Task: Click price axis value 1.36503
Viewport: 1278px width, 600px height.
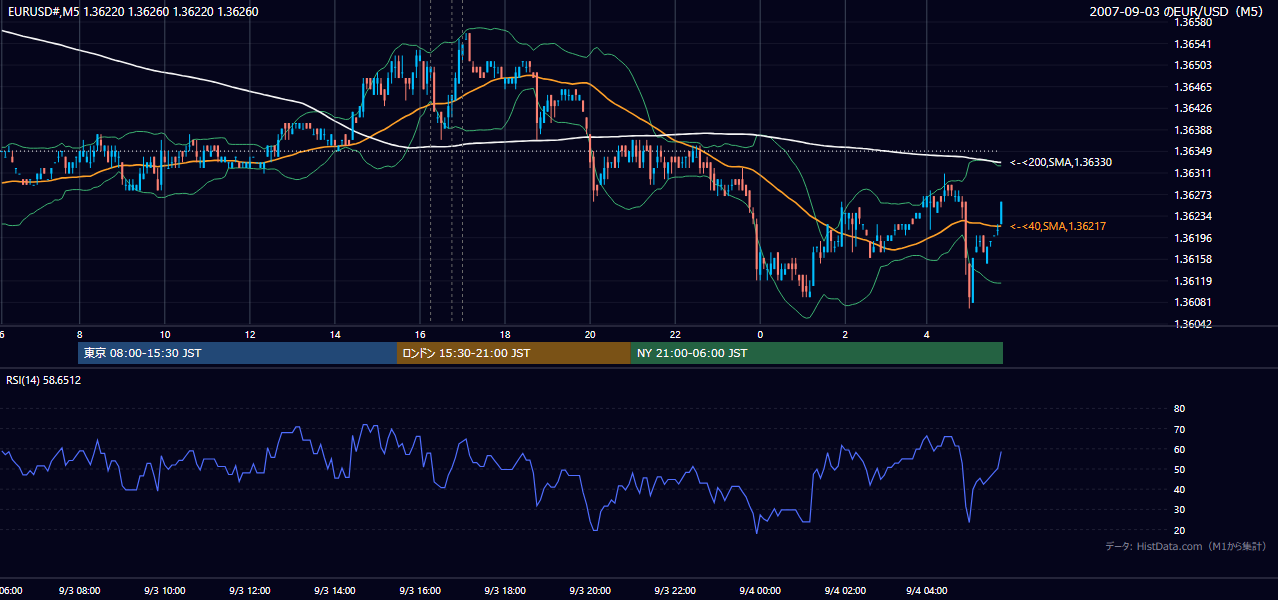Action: click(1192, 65)
